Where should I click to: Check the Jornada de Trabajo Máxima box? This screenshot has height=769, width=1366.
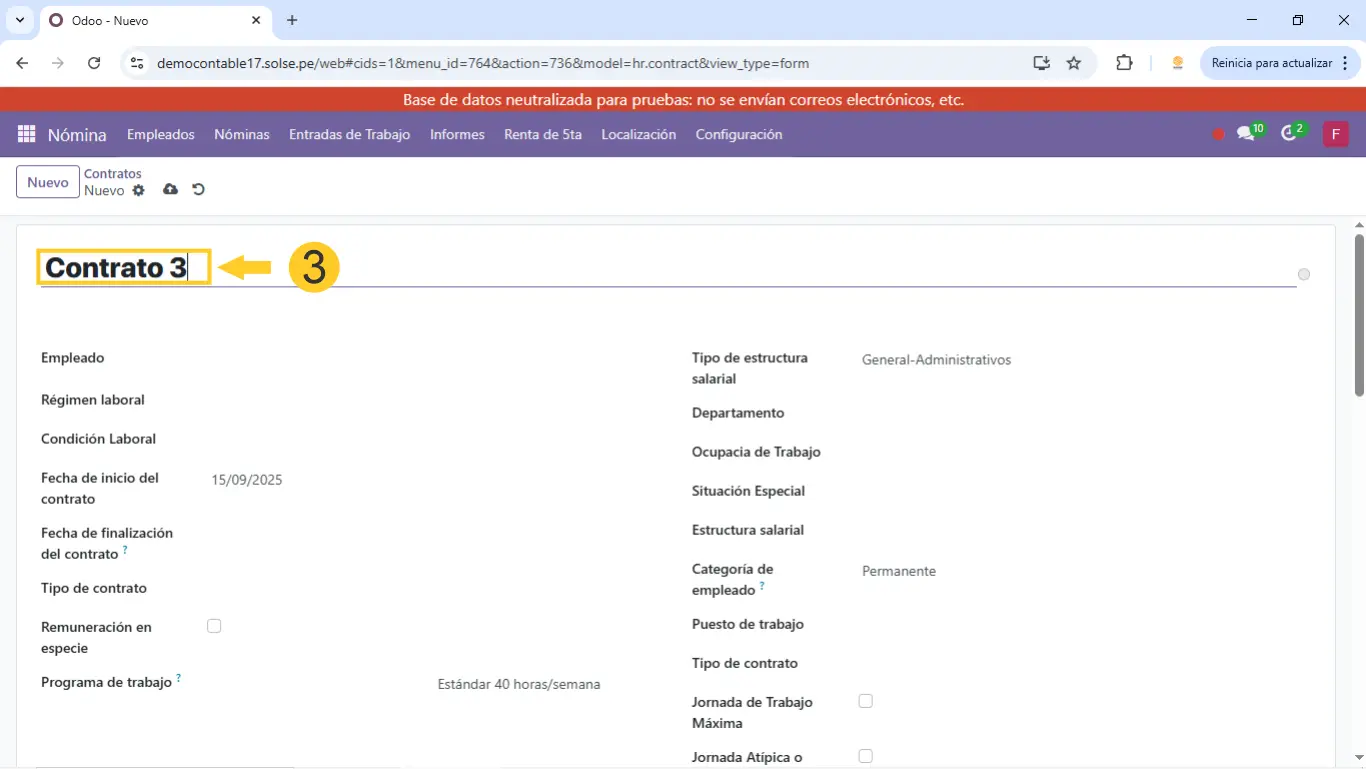866,701
